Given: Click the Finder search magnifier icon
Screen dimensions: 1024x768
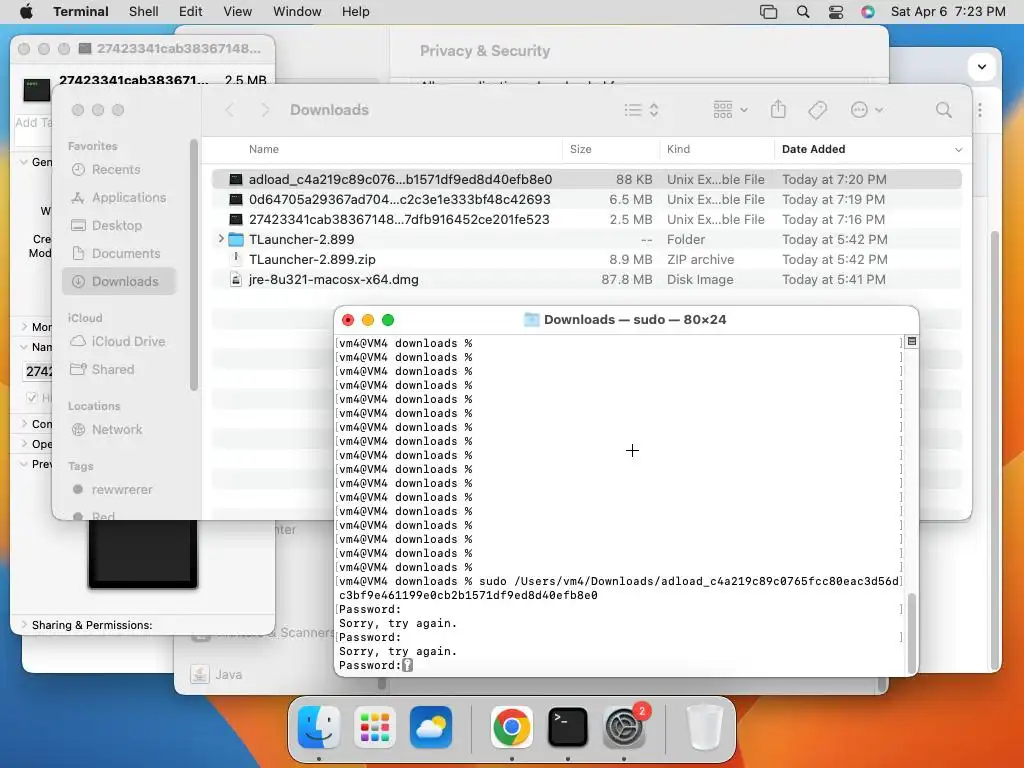Looking at the screenshot, I should 944,110.
